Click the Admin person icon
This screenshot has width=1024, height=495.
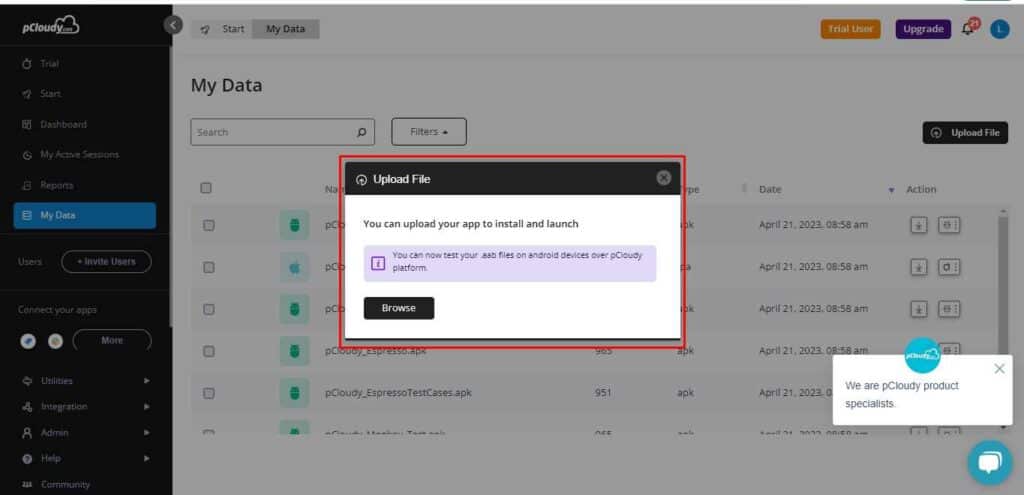(27, 432)
